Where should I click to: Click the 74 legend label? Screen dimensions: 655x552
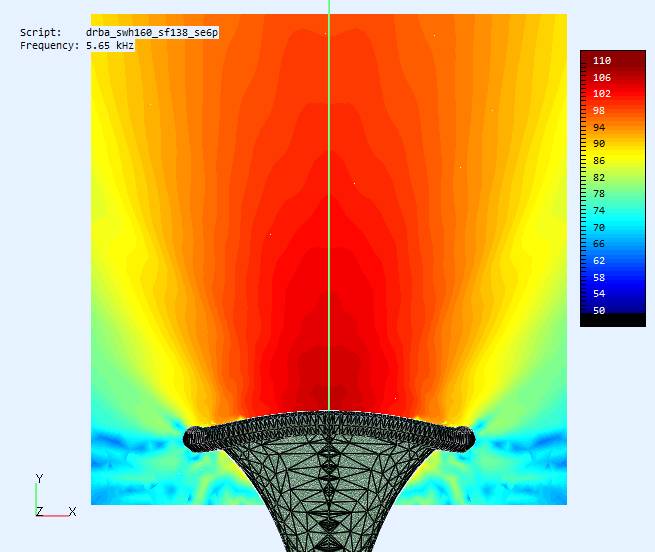pos(599,210)
